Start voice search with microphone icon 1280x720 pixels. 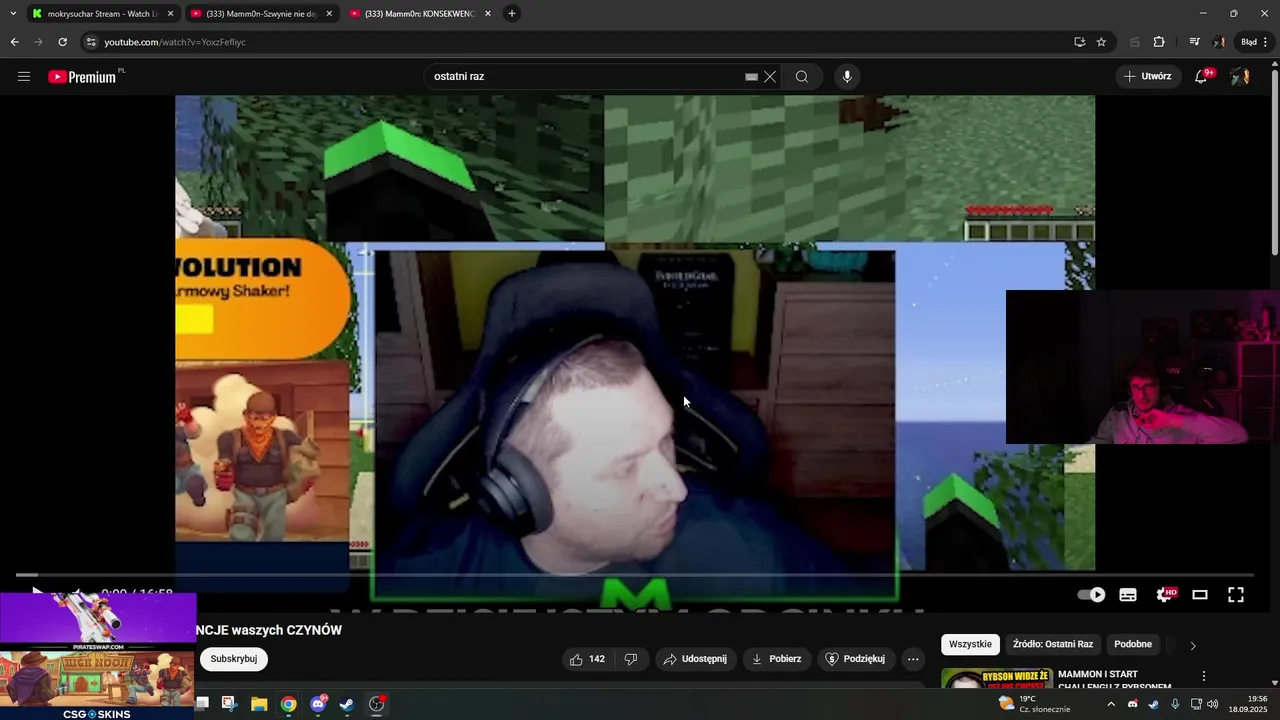pyautogui.click(x=847, y=76)
